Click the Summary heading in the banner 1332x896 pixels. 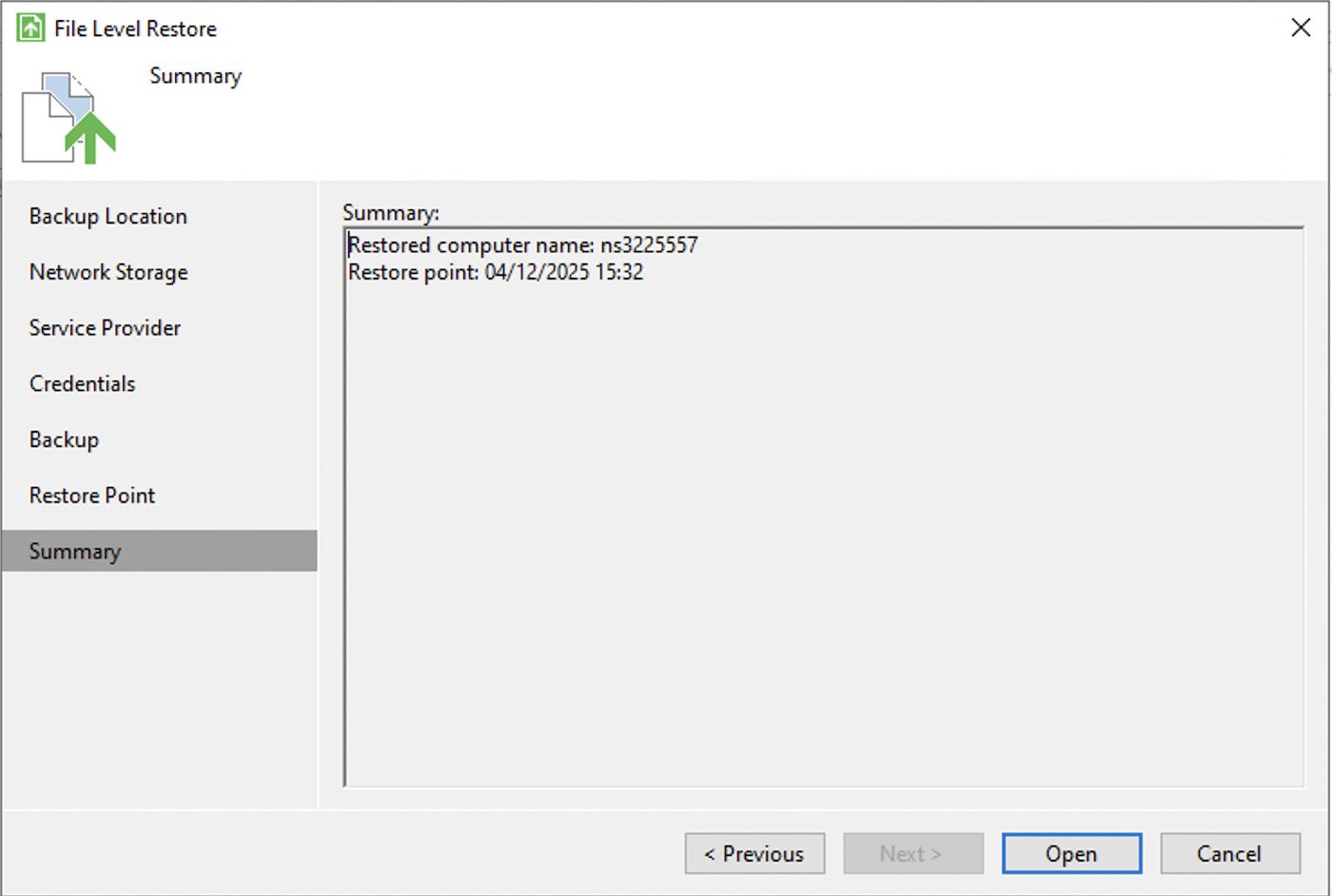(x=195, y=75)
